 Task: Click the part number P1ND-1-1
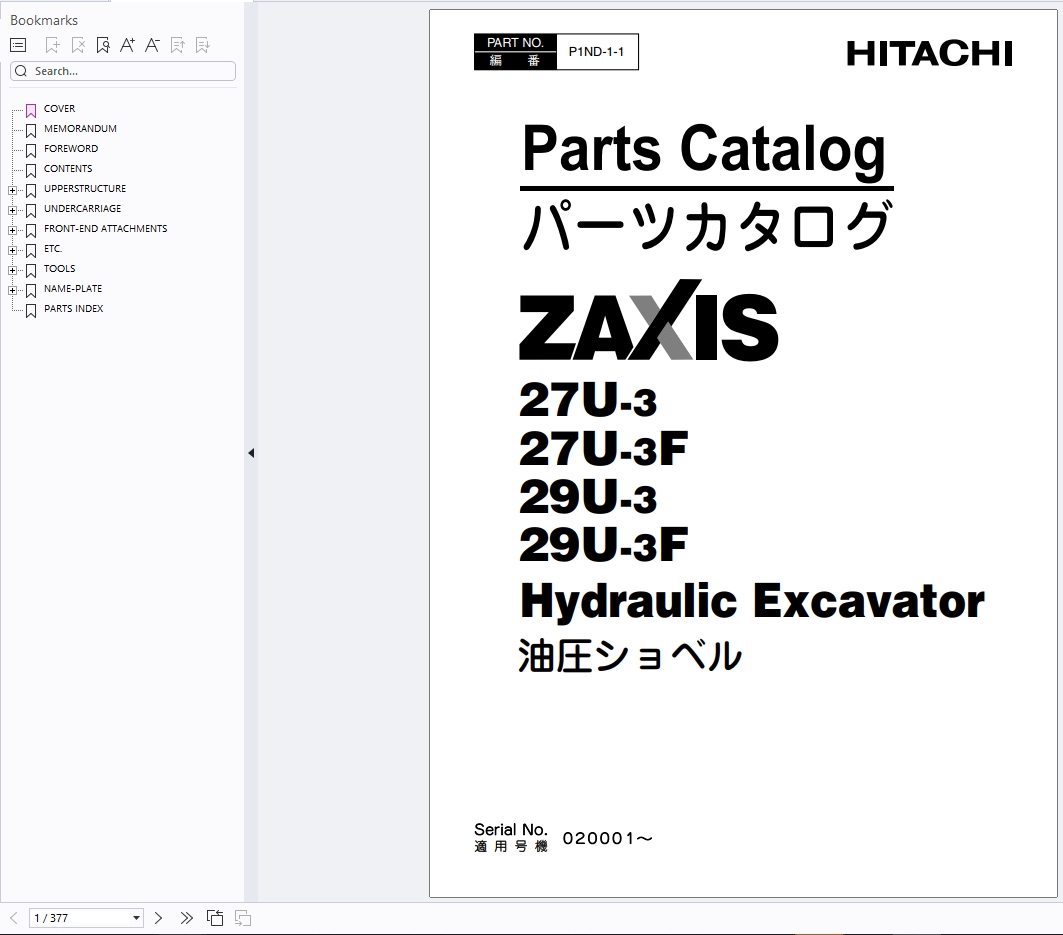(x=597, y=52)
